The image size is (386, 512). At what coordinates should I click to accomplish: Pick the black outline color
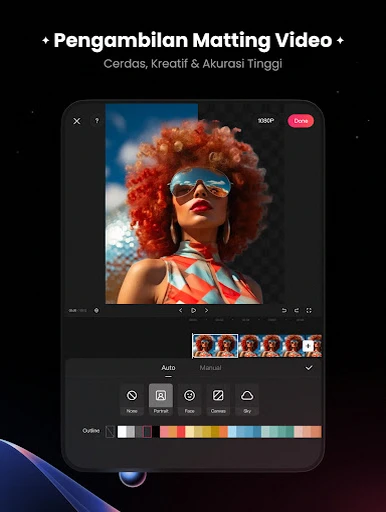[156, 432]
